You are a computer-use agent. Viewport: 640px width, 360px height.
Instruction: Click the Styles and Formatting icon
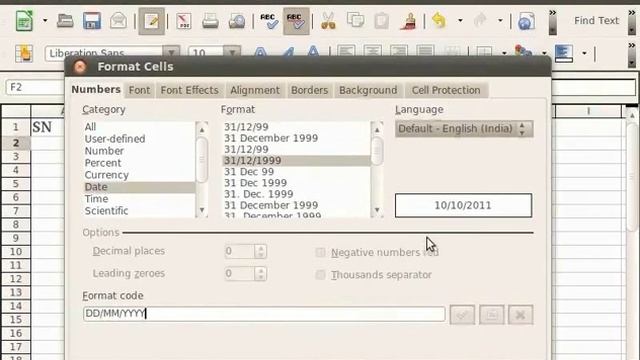(x=24, y=53)
